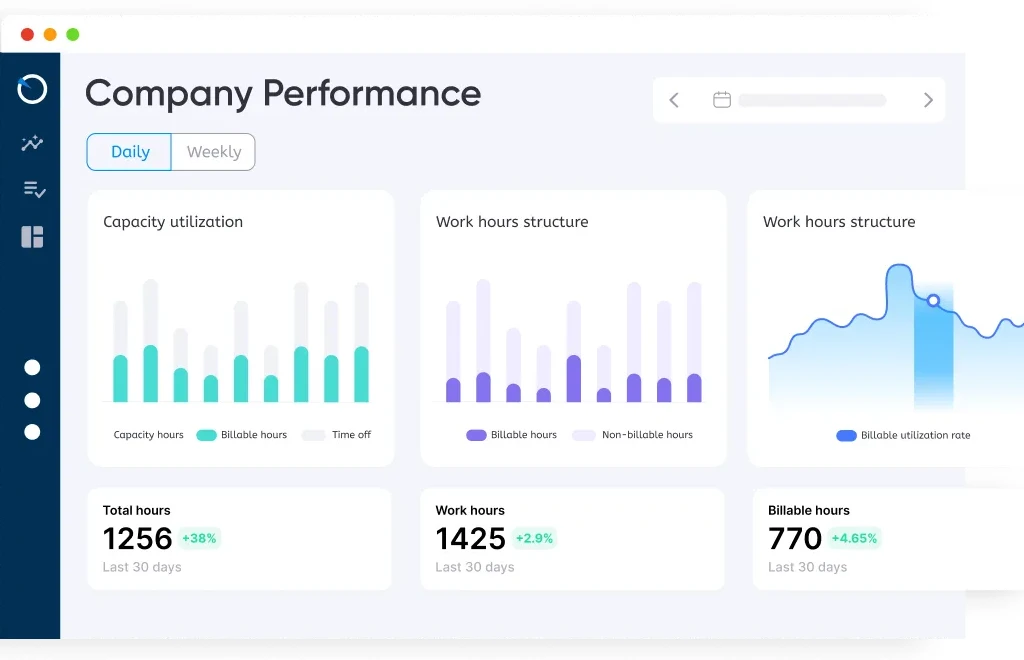Click the +38% total hours badge
The width and height of the screenshot is (1024, 660).
click(199, 538)
